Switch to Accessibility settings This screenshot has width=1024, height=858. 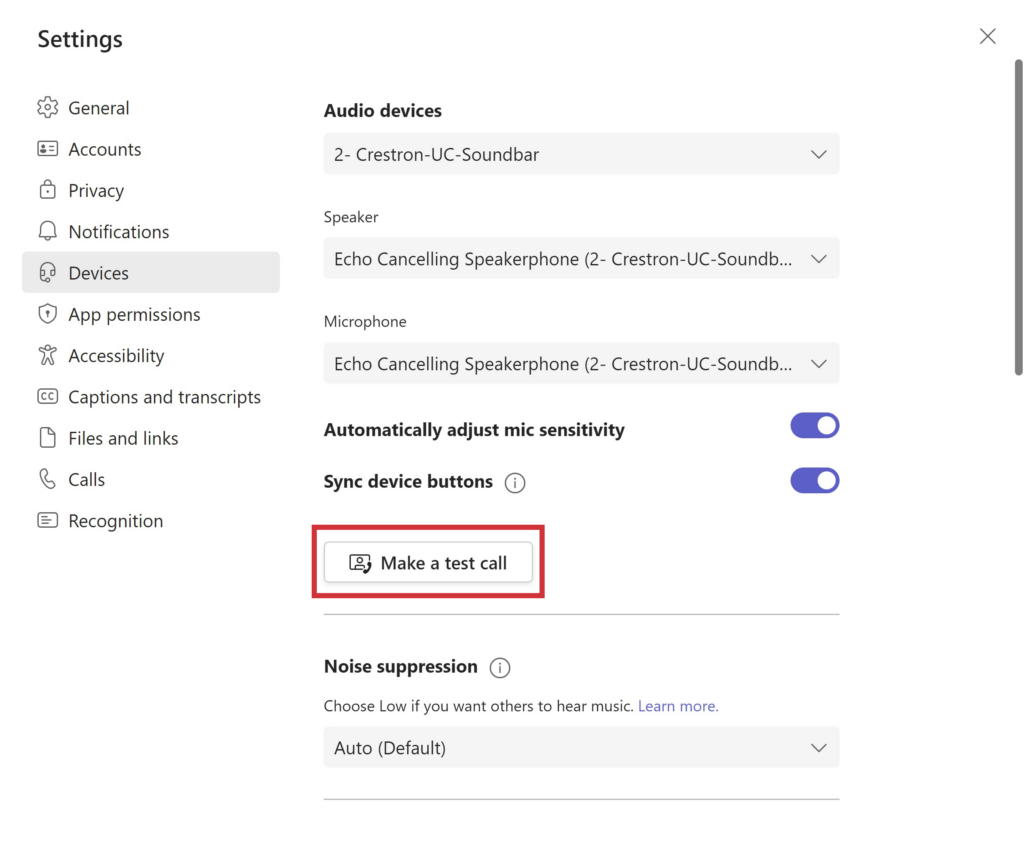tap(151, 355)
